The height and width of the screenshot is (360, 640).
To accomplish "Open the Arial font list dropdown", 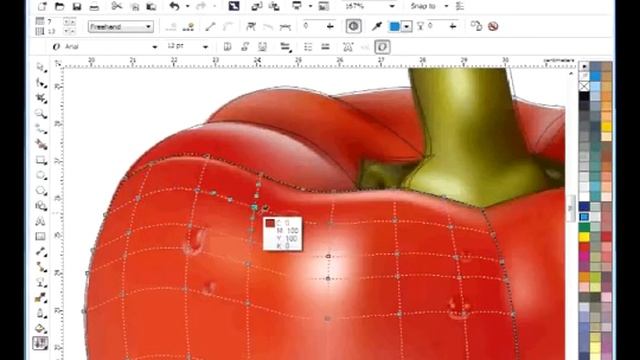I will point(155,47).
